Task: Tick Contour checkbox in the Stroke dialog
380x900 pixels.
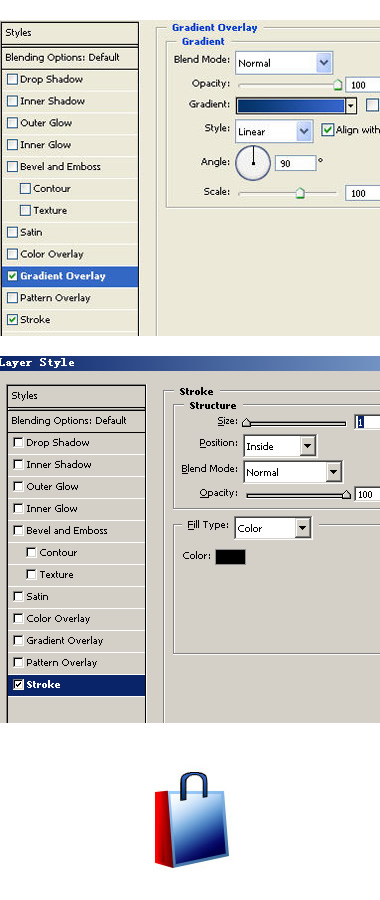Action: (32, 552)
